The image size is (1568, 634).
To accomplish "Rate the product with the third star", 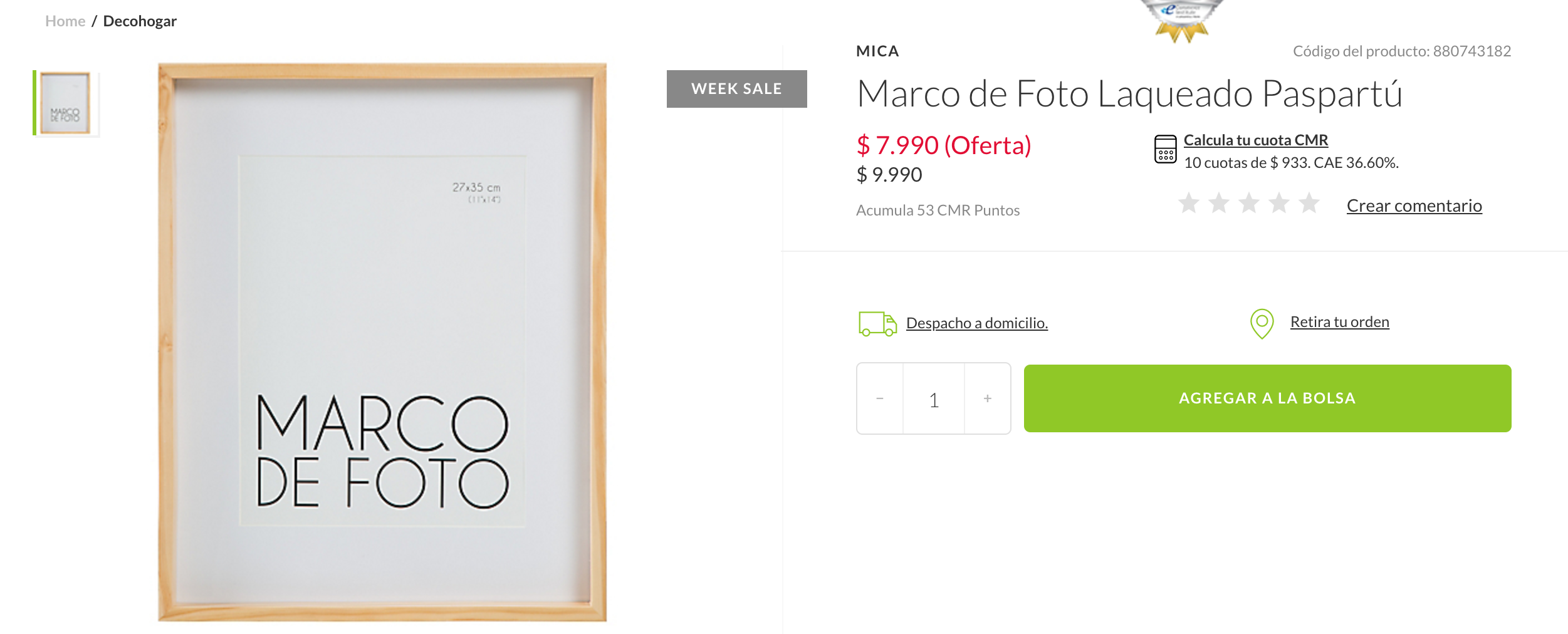I will click(x=1249, y=203).
